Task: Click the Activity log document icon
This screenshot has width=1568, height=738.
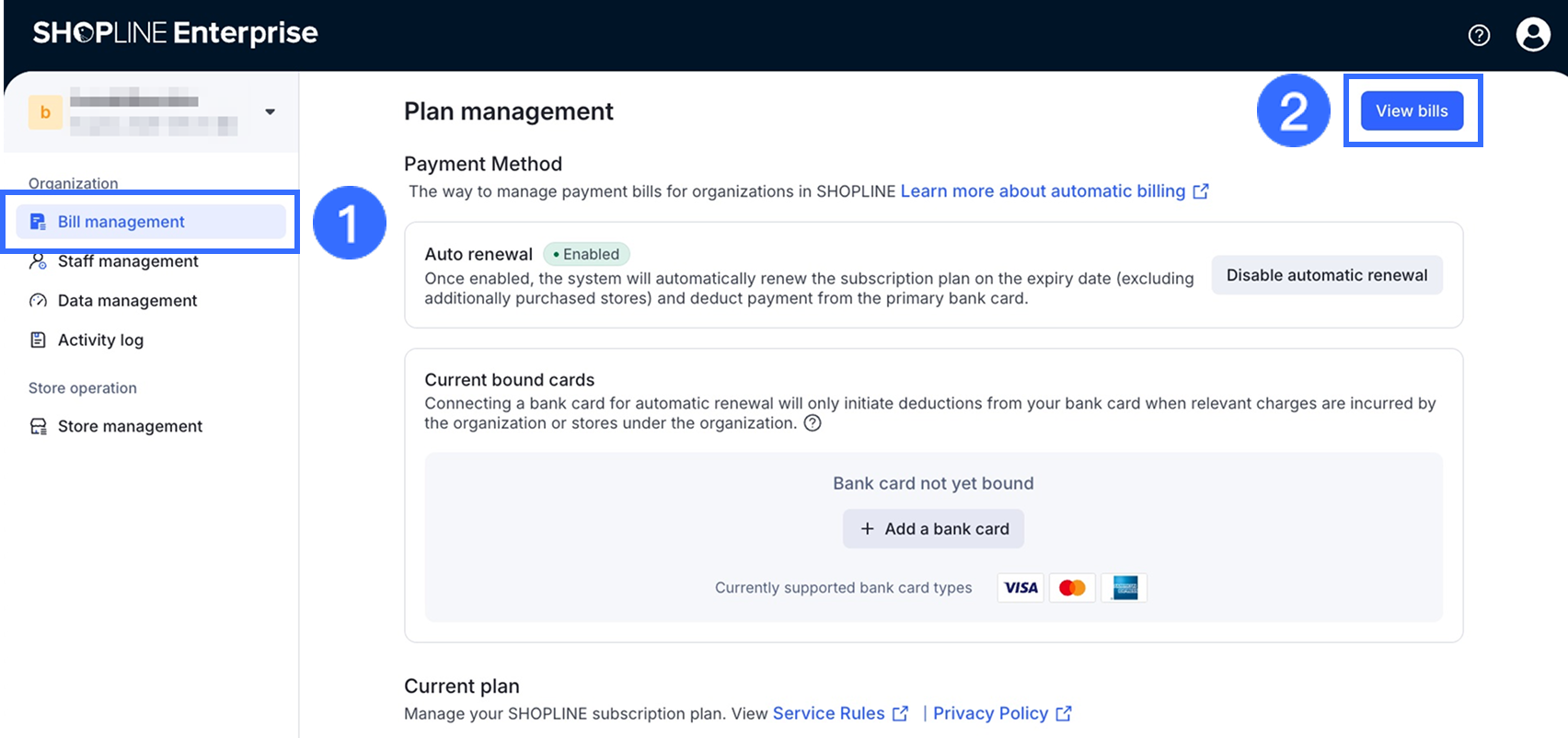Action: tap(38, 340)
